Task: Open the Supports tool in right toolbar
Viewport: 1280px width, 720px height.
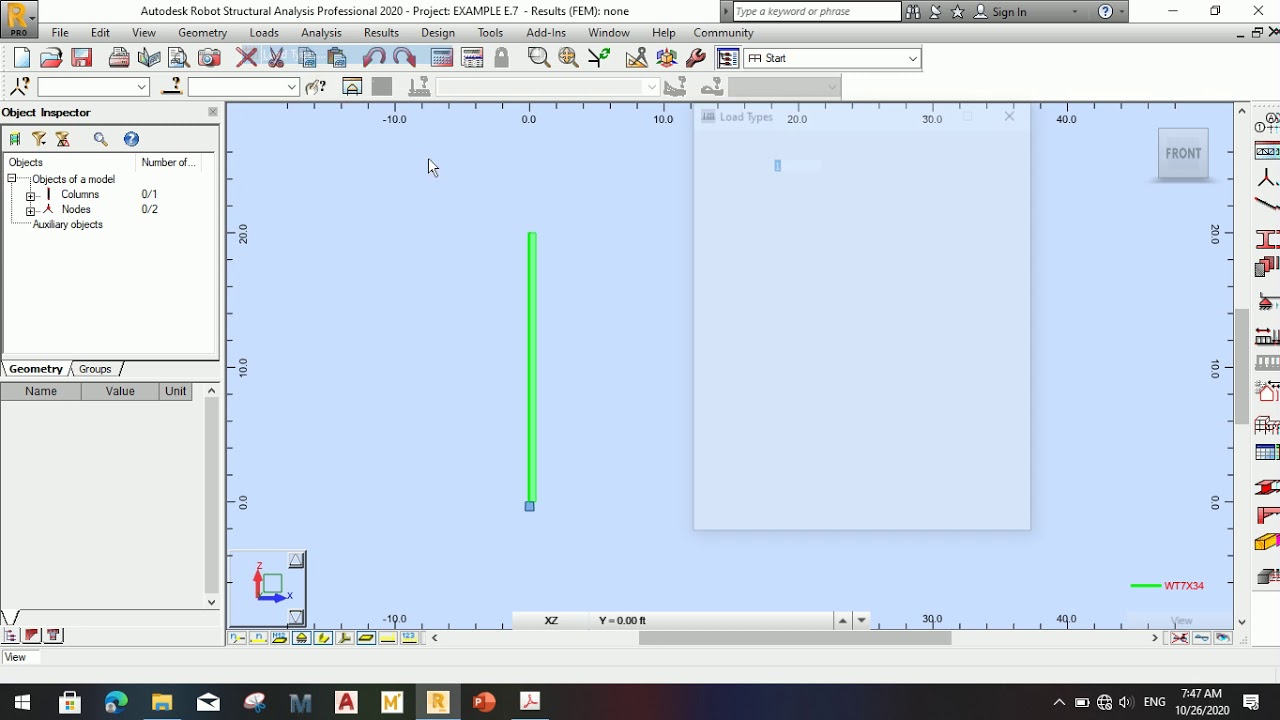Action: point(1267,302)
